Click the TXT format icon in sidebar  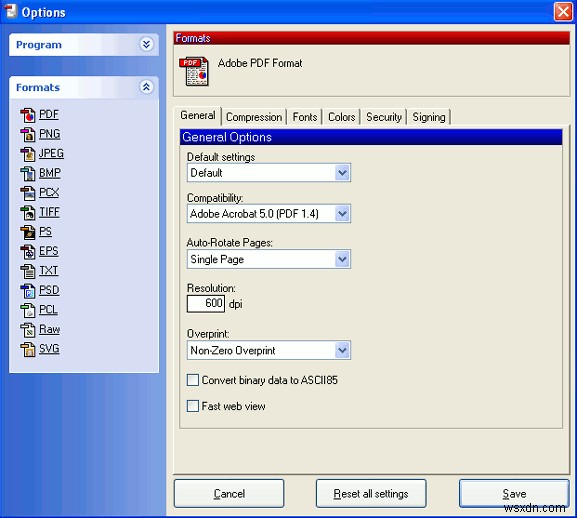point(28,271)
